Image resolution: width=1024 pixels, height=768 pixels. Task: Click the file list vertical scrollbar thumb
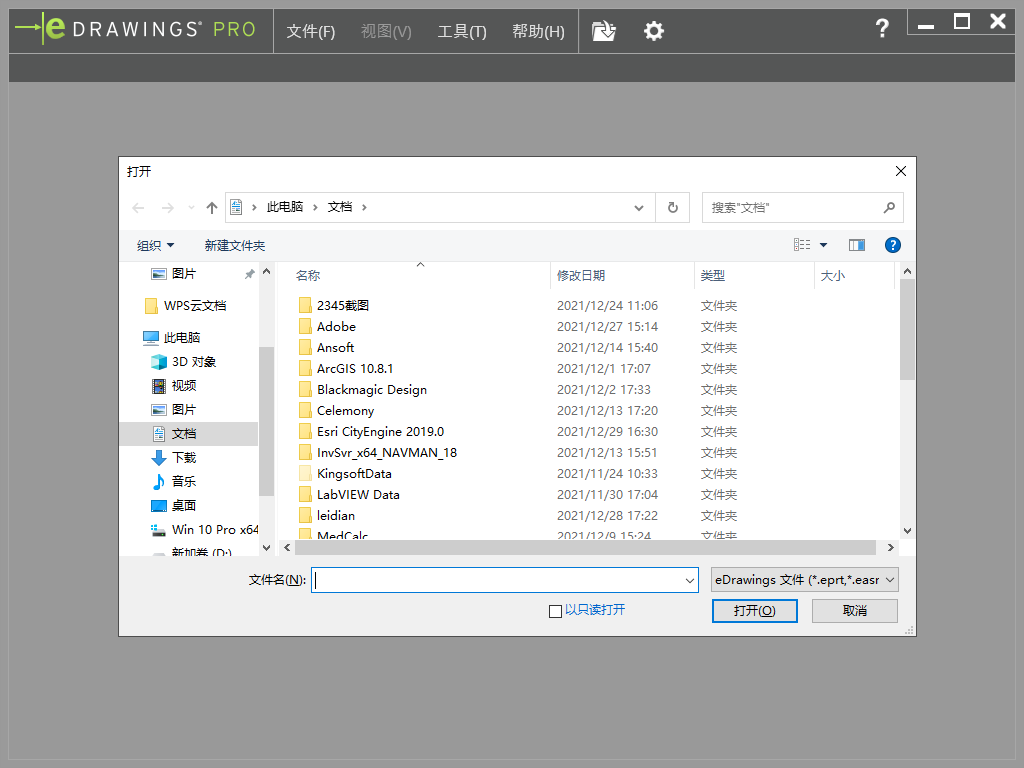[907, 329]
